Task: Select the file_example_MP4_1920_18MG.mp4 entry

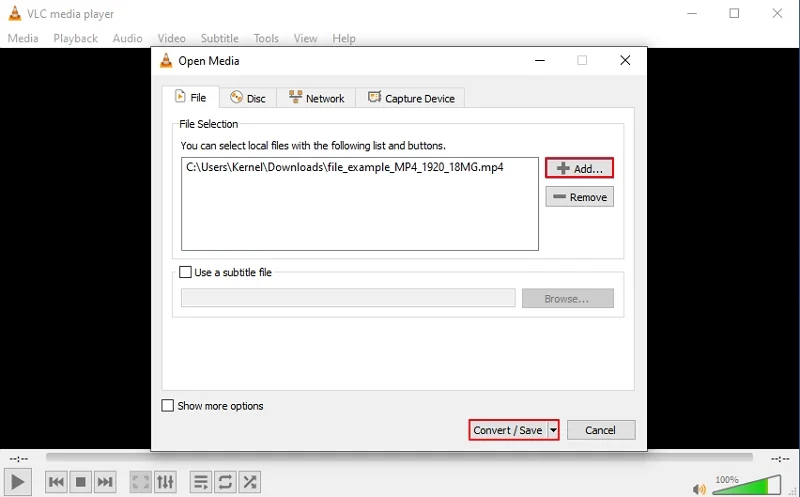Action: tap(345, 167)
